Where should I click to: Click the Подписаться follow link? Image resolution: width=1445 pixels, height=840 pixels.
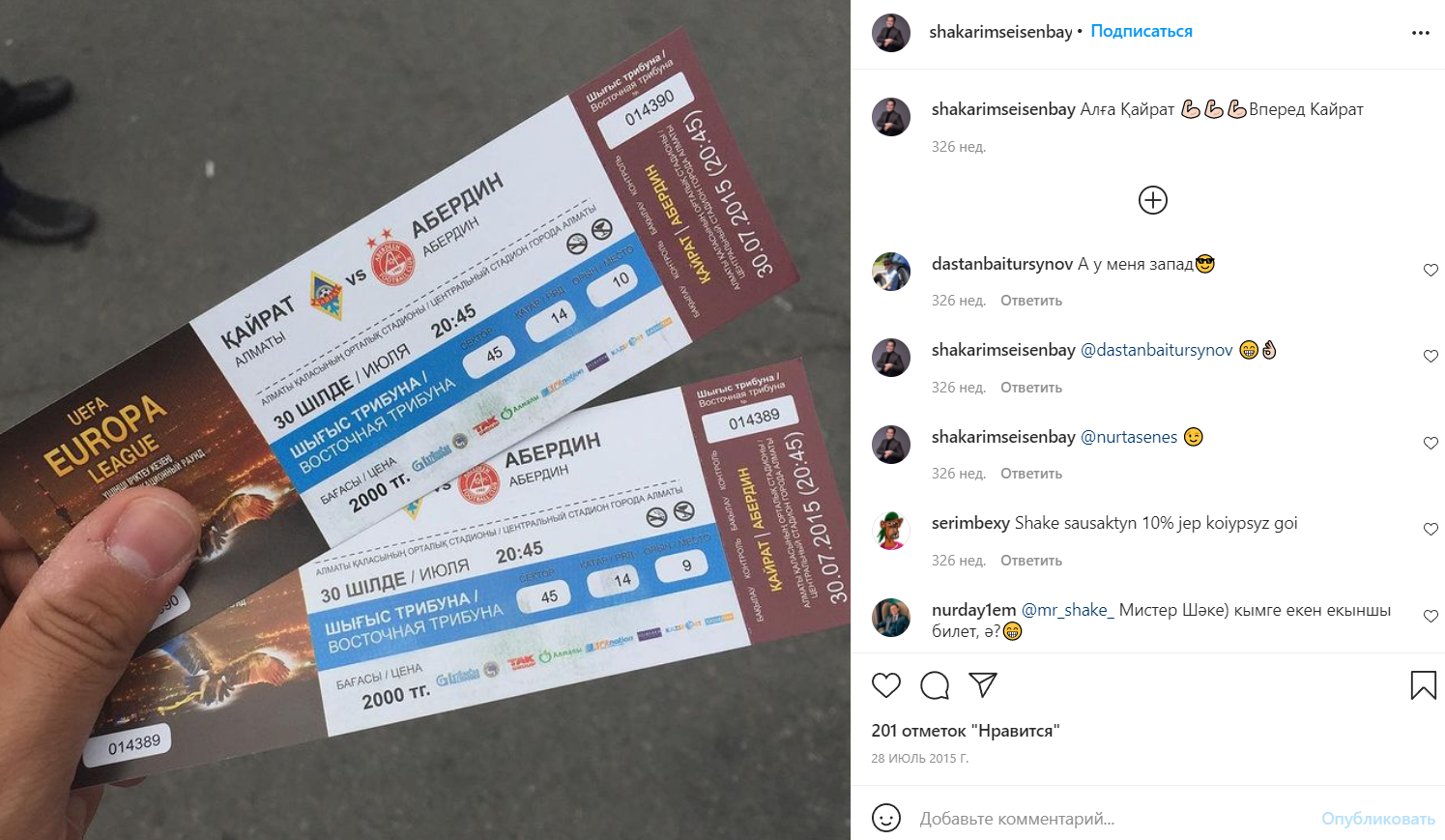[x=1142, y=31]
